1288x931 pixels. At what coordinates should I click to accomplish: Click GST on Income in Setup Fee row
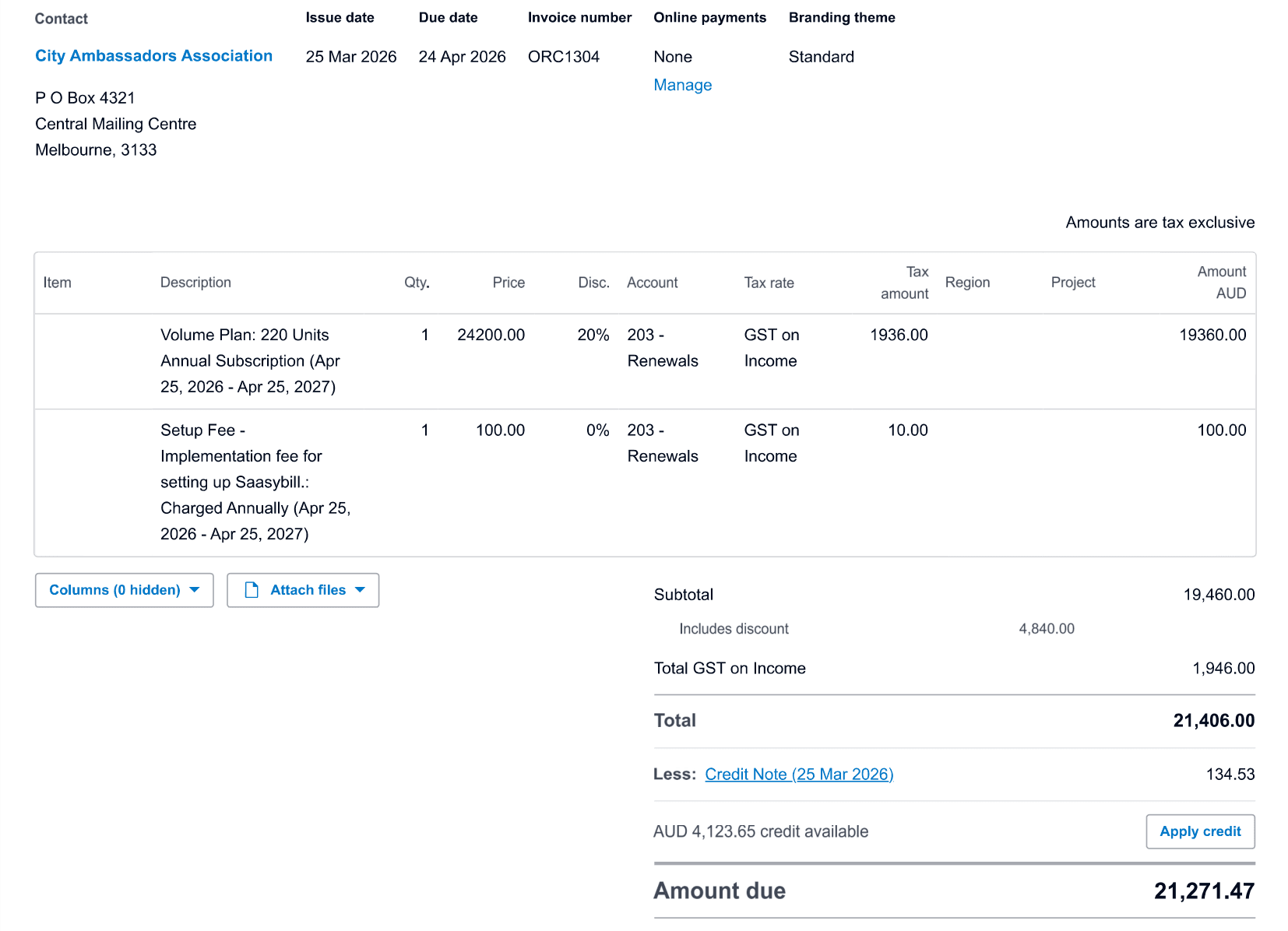click(772, 444)
